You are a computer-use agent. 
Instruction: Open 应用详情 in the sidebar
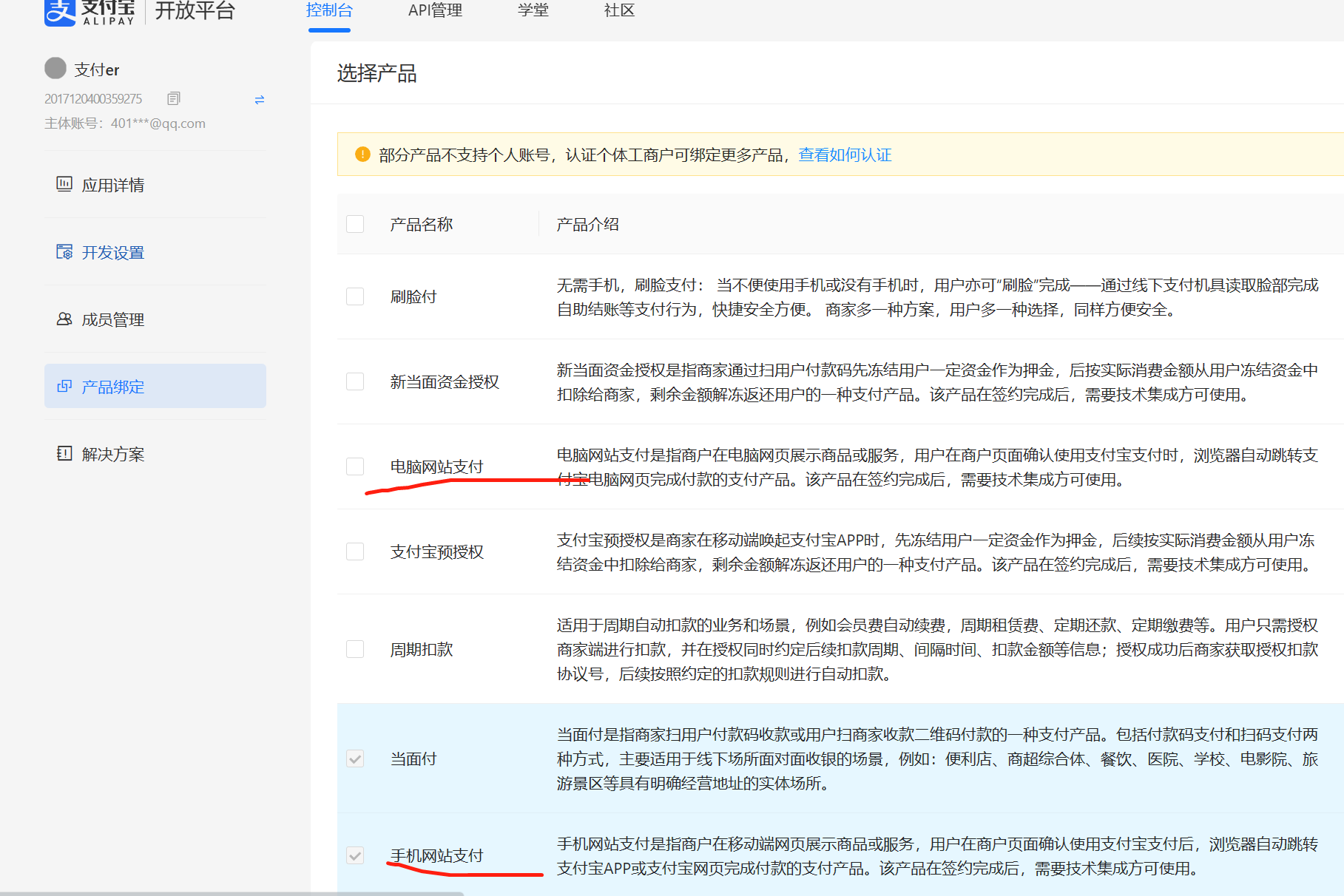(x=155, y=185)
